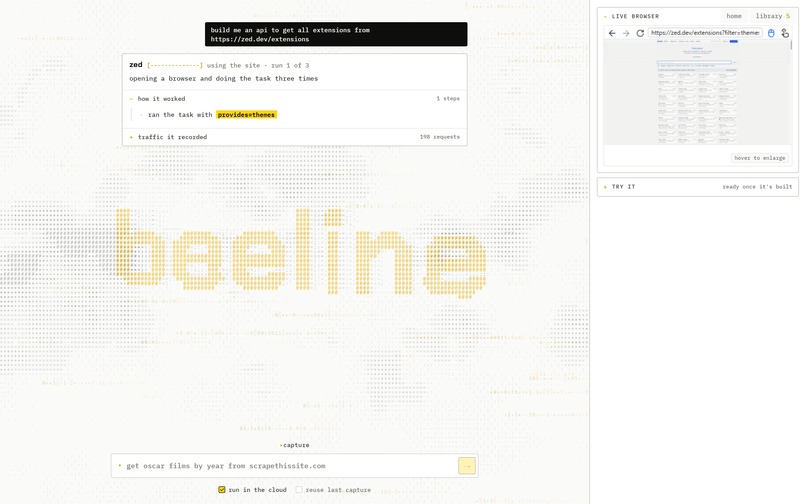Open the home tab
The height and width of the screenshot is (504, 806).
(x=734, y=16)
